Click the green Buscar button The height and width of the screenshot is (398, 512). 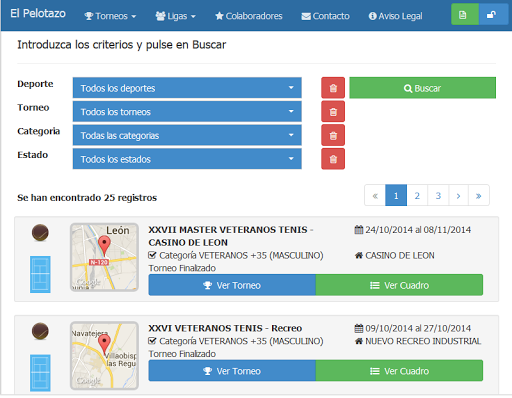pyautogui.click(x=422, y=88)
